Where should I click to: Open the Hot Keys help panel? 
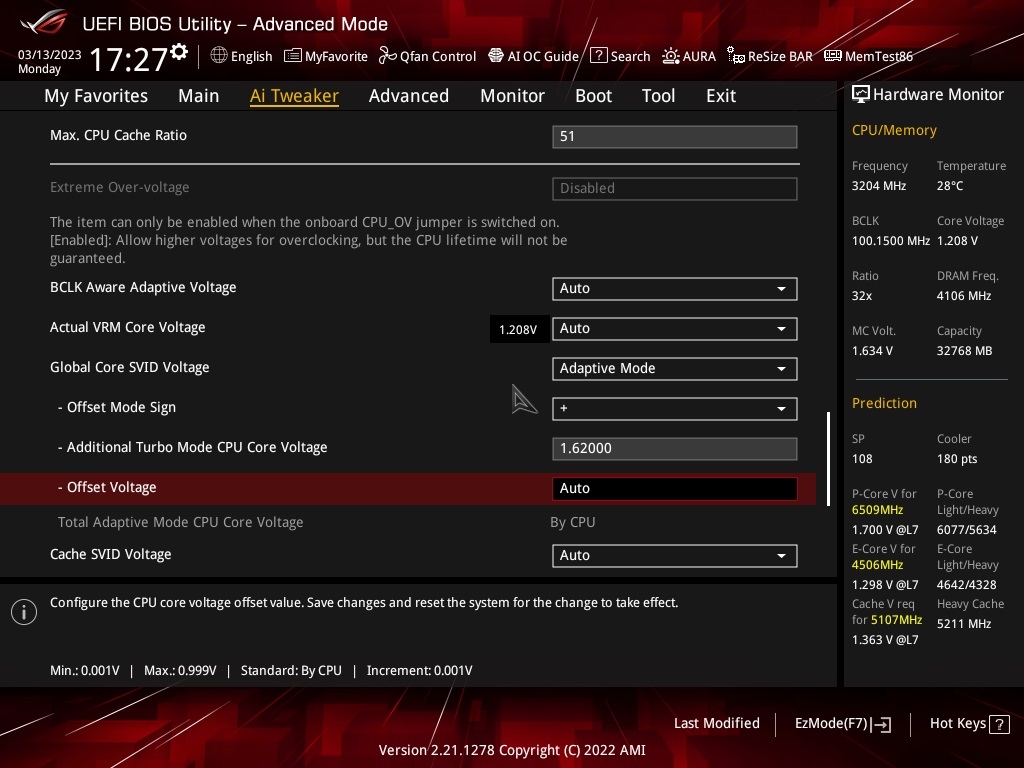pyautogui.click(x=968, y=723)
